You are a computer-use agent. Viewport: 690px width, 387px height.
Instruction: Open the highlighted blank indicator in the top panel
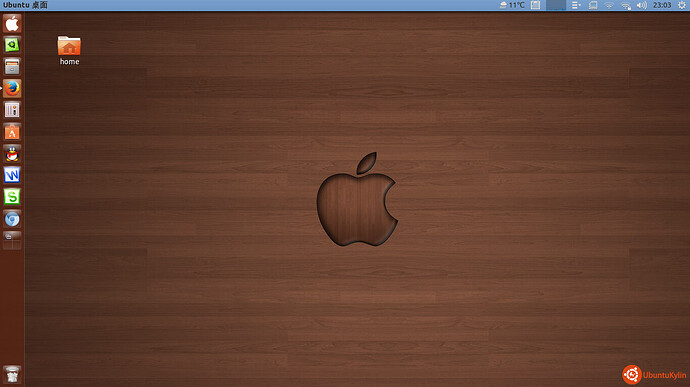(x=556, y=5)
